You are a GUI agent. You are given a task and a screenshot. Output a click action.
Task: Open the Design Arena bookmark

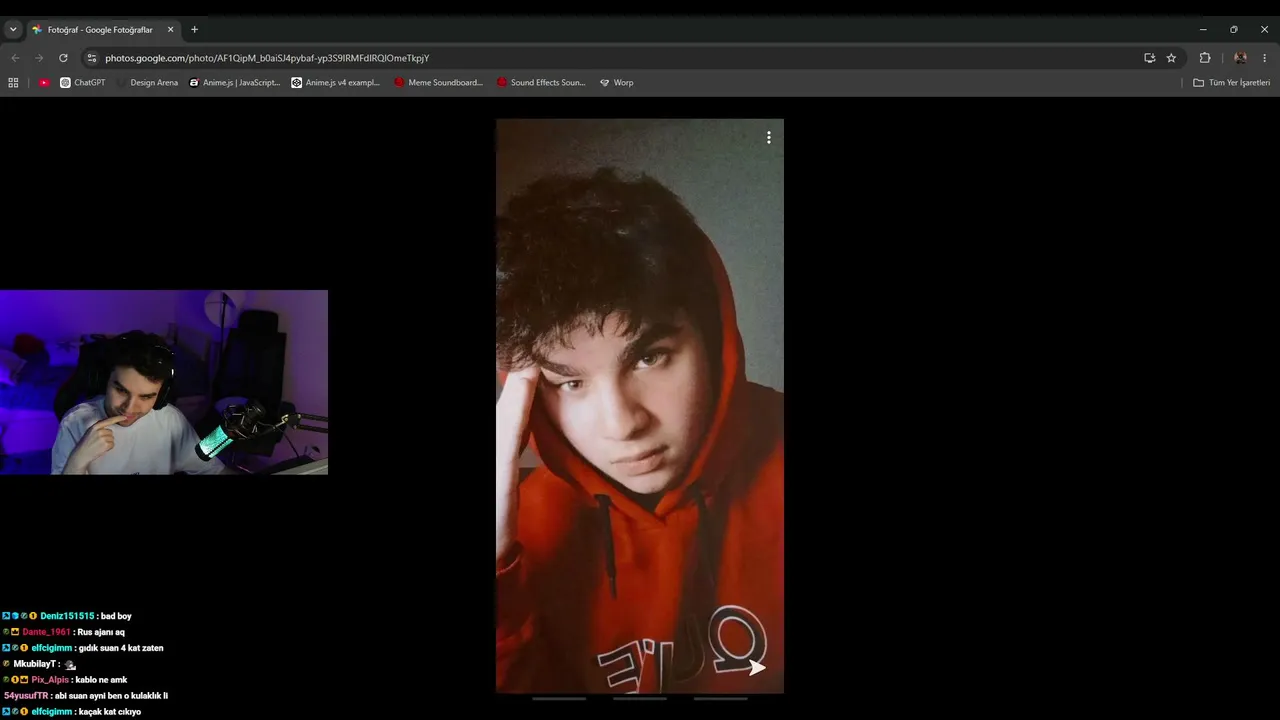[x=147, y=83]
